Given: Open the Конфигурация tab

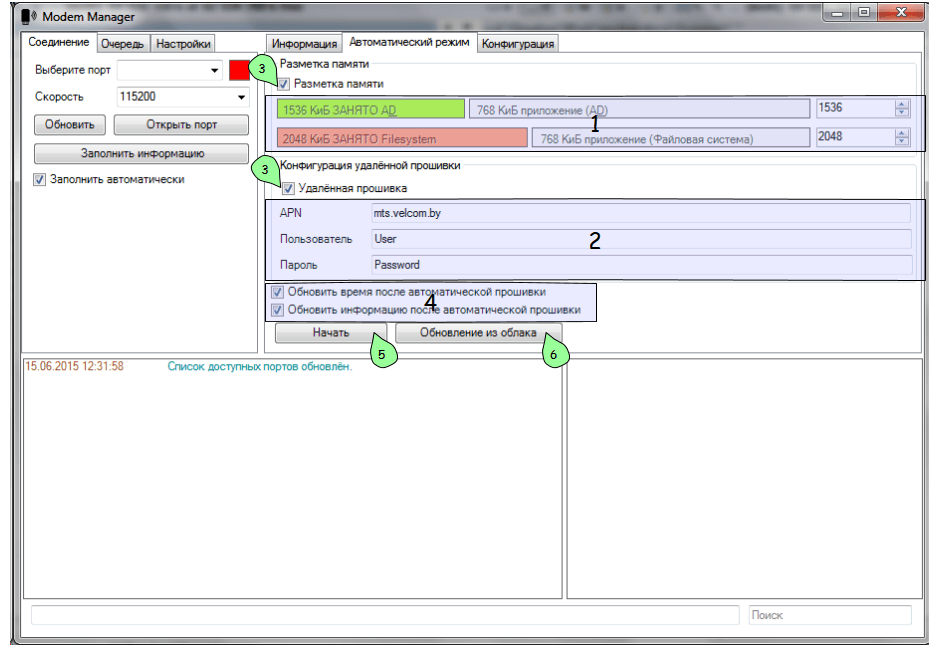Looking at the screenshot, I should [518, 44].
